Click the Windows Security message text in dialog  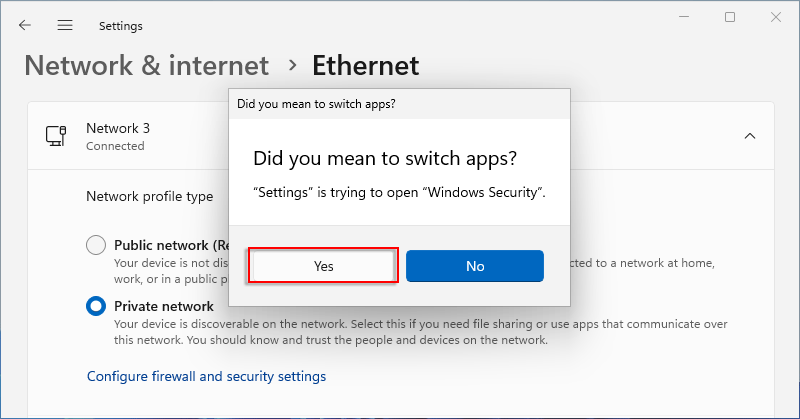click(399, 192)
